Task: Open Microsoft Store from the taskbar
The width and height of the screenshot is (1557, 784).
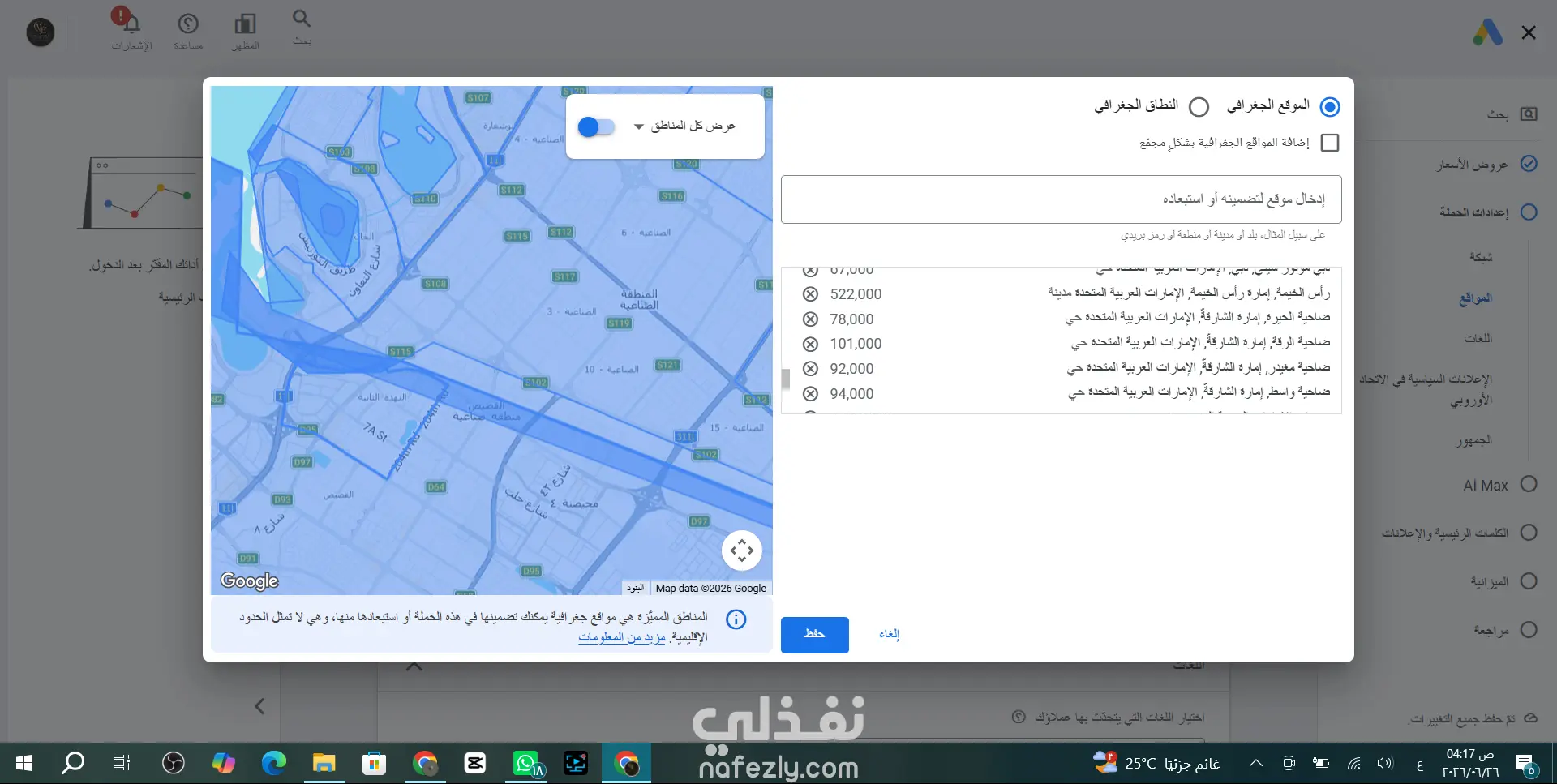Action: click(x=374, y=763)
